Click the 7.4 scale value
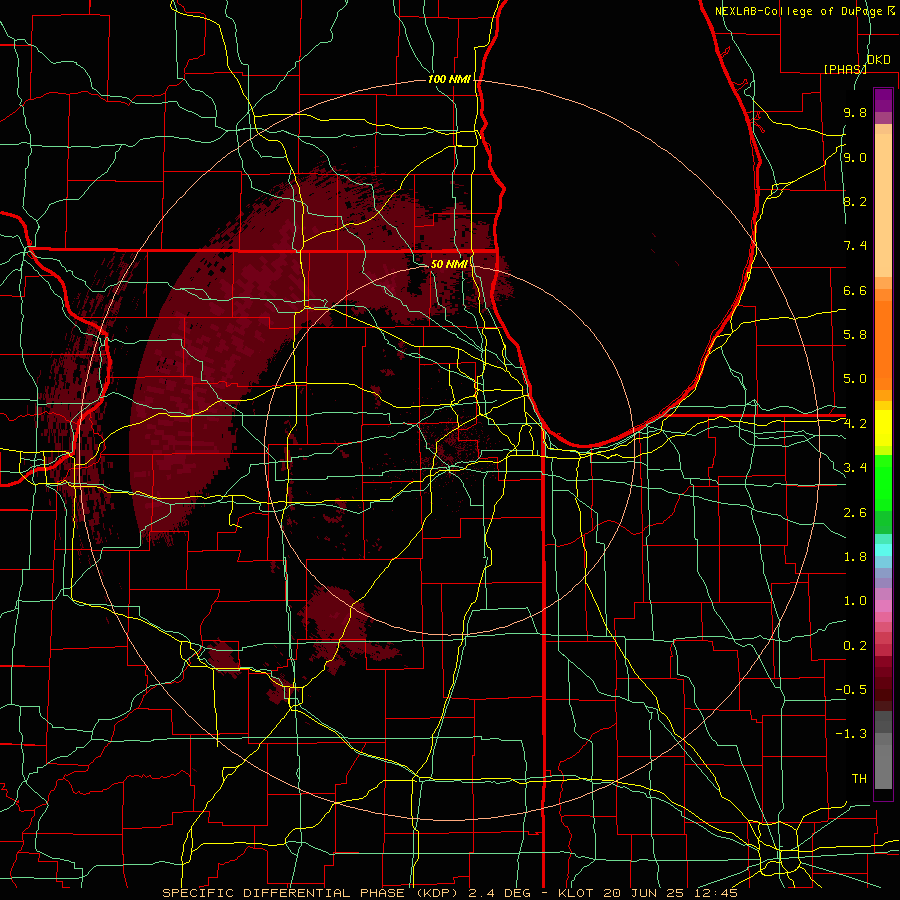Viewport: 900px width, 900px height. (855, 246)
